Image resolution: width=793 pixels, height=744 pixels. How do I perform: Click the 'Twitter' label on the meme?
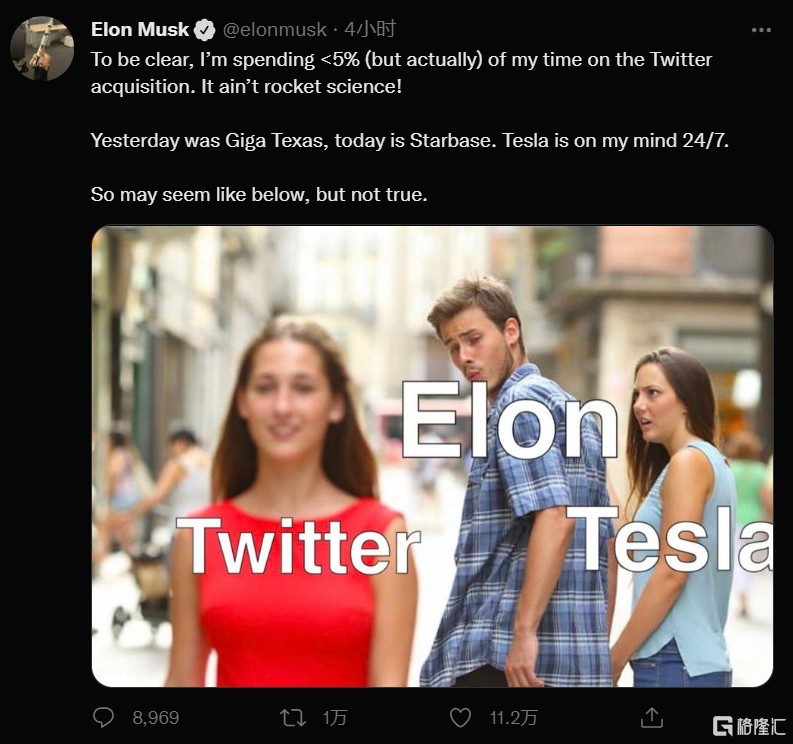[x=297, y=546]
